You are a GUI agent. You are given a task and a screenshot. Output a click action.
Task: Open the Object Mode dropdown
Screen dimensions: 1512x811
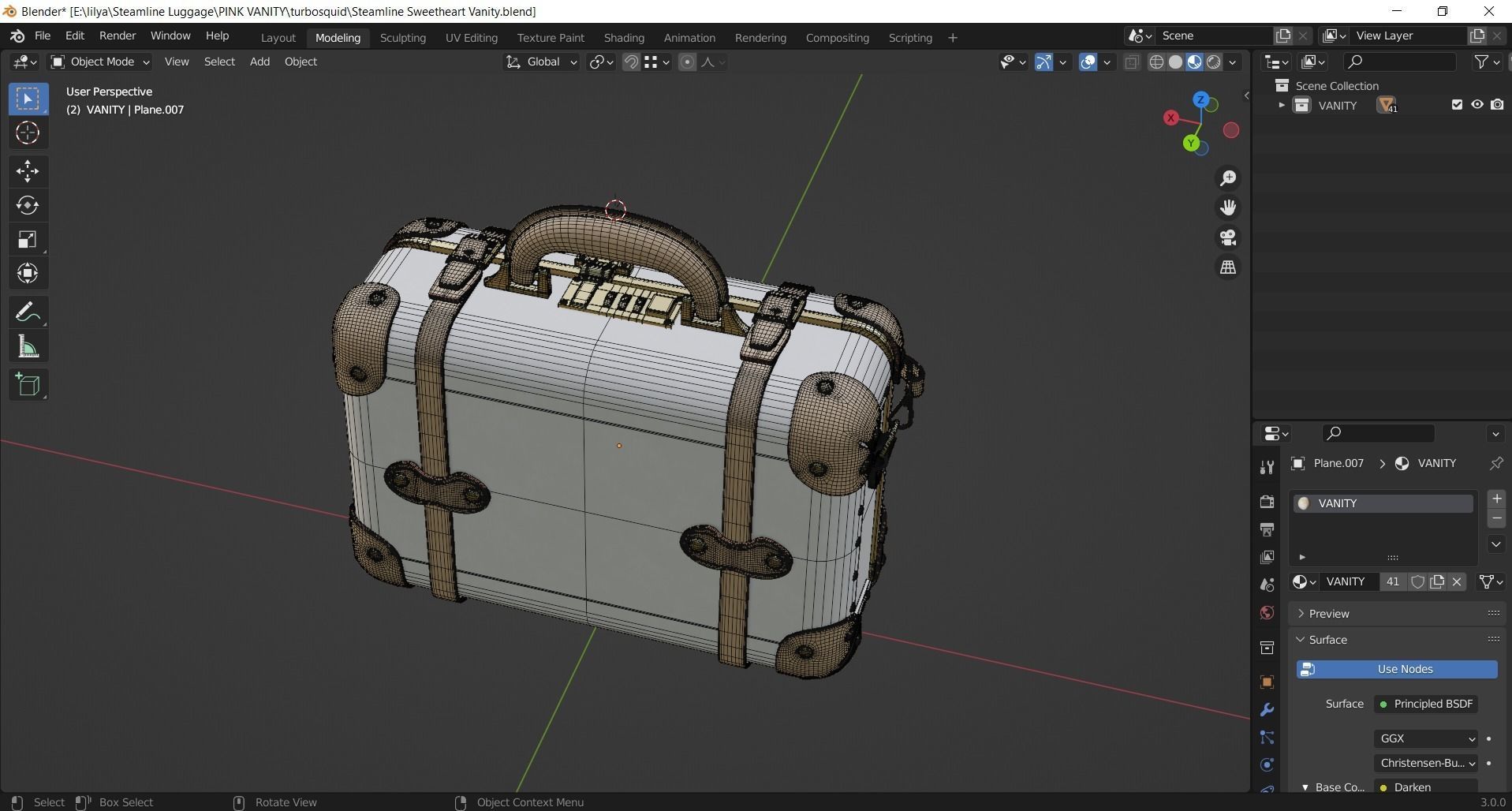coord(99,62)
